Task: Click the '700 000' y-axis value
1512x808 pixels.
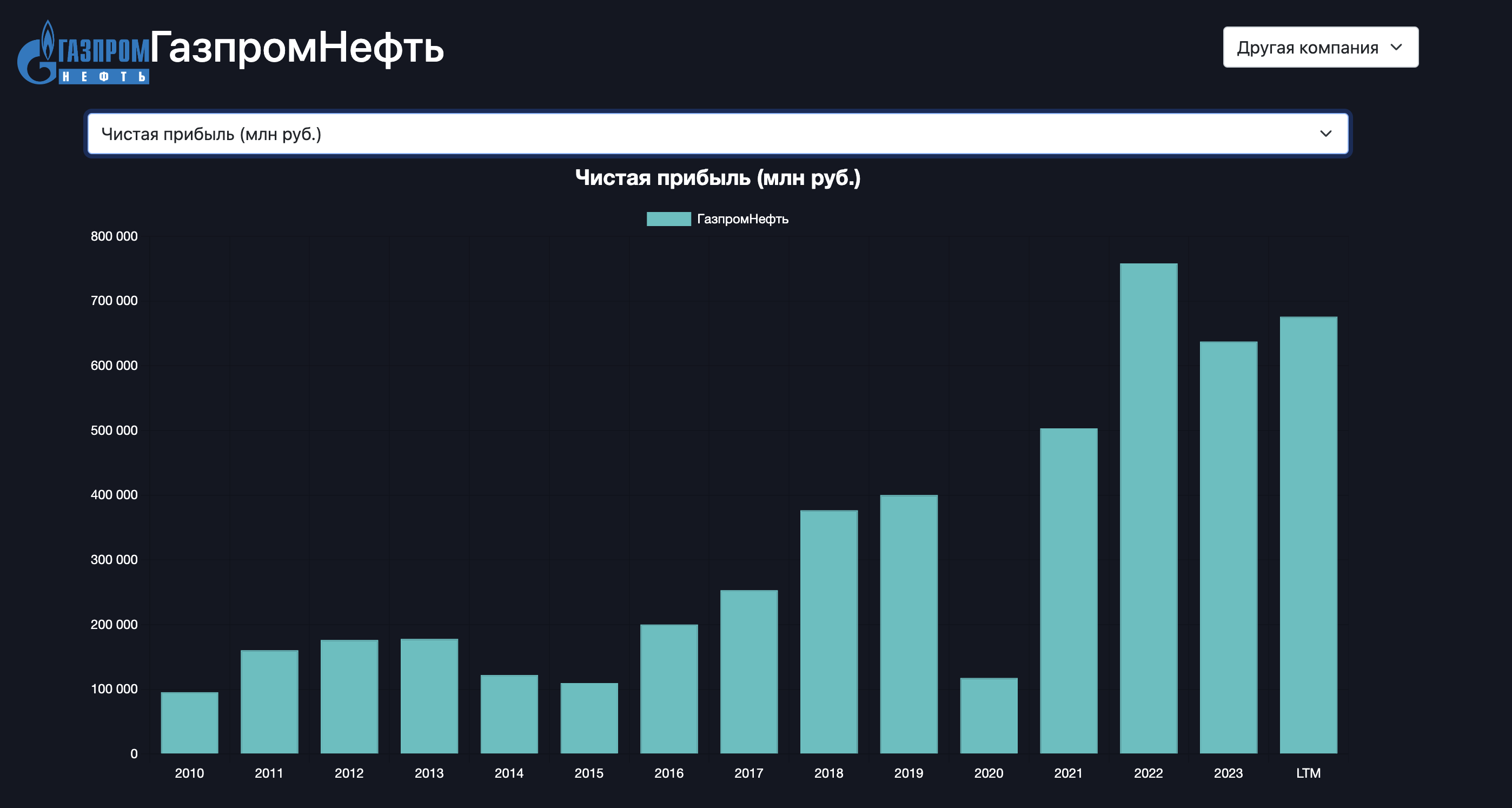Action: (114, 301)
